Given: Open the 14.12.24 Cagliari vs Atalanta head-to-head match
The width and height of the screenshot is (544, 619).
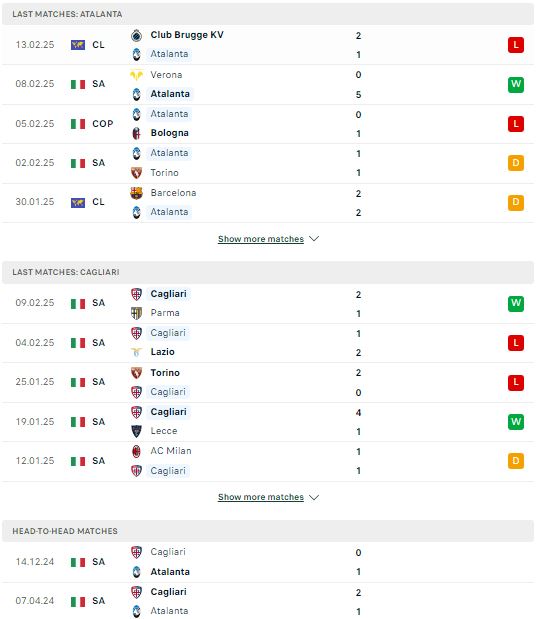Looking at the screenshot, I should click(268, 562).
